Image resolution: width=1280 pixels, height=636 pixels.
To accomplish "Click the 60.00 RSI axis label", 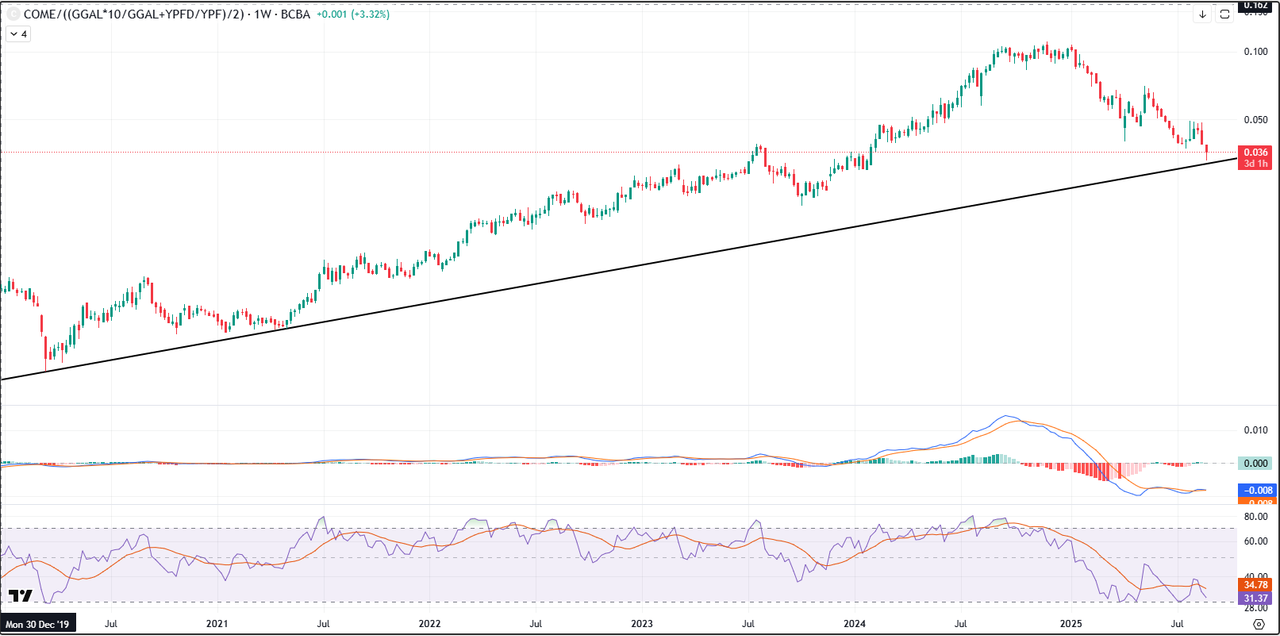I will (1256, 542).
